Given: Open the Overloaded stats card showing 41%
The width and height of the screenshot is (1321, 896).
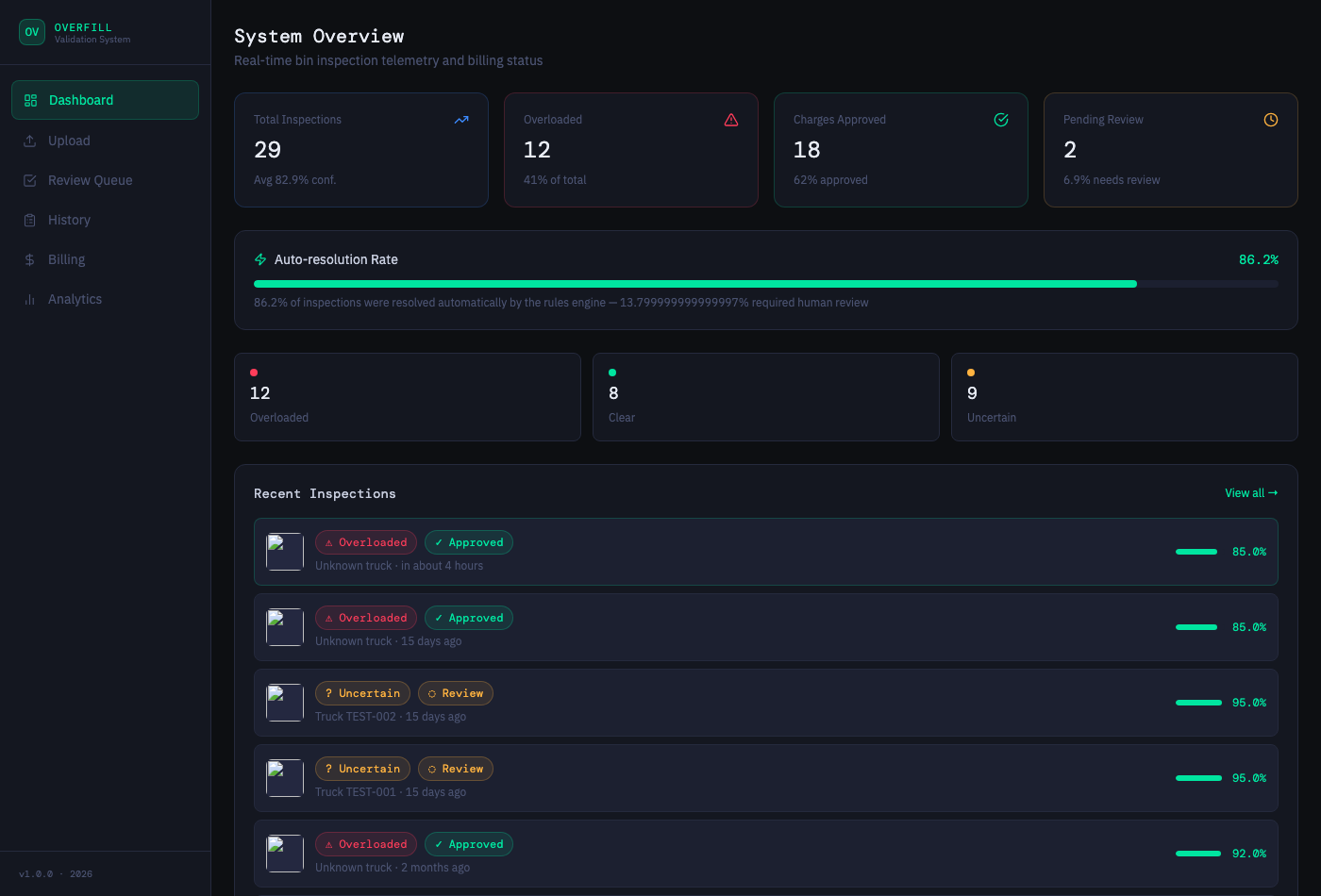Looking at the screenshot, I should (x=631, y=150).
